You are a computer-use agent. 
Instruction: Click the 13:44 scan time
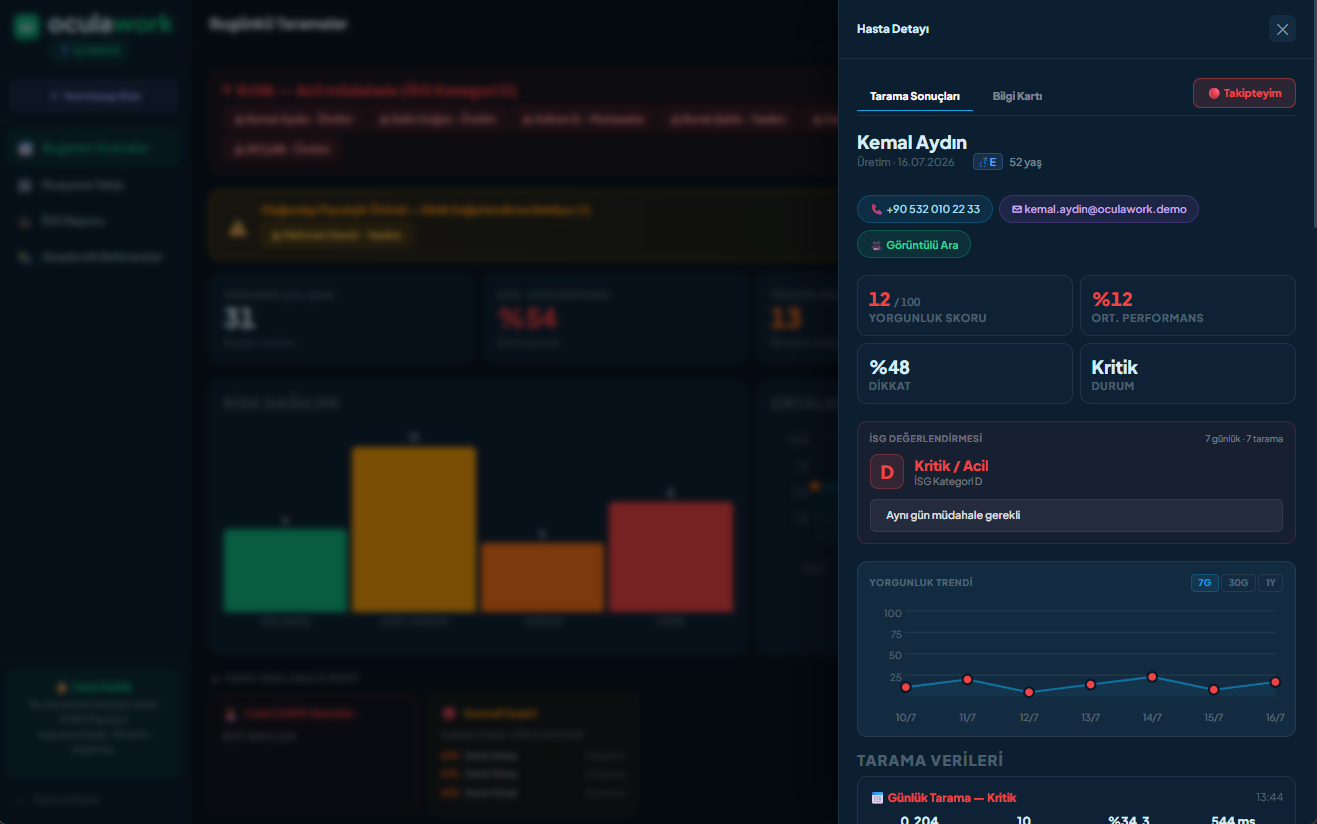(1269, 798)
